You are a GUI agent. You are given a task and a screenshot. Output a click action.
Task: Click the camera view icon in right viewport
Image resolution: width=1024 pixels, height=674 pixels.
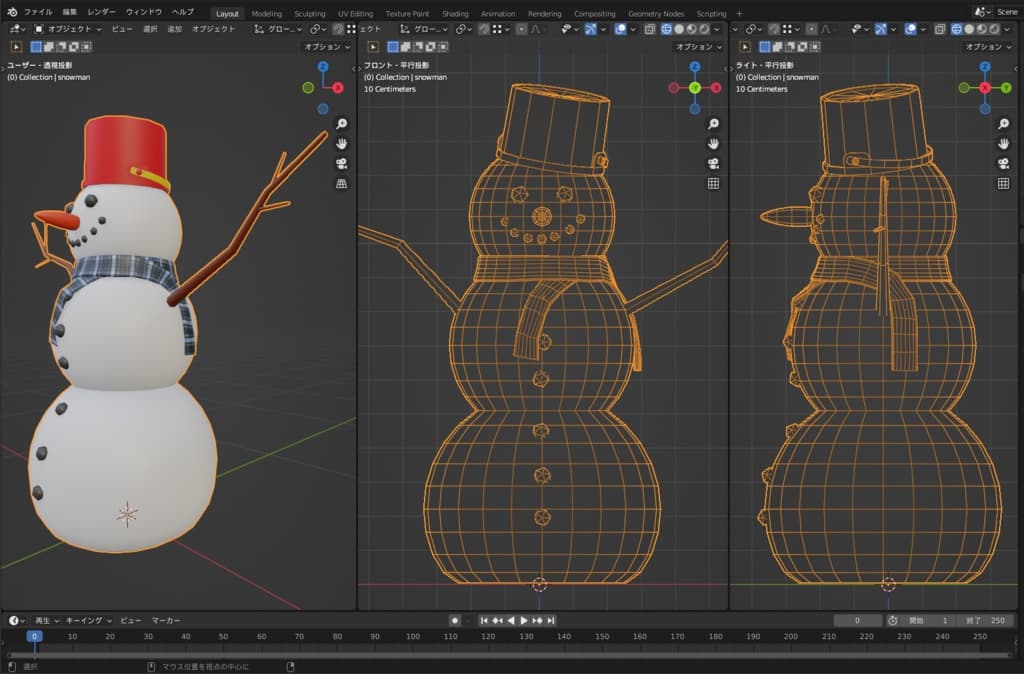pyautogui.click(x=1003, y=164)
